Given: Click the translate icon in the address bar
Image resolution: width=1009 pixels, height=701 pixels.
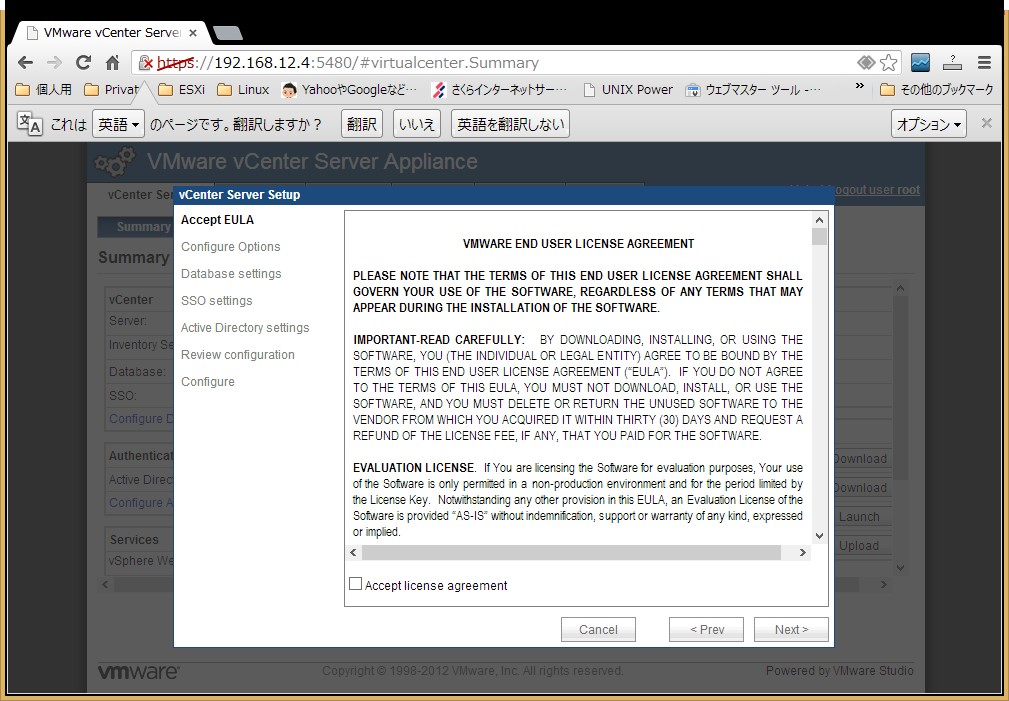Looking at the screenshot, I should 866,62.
